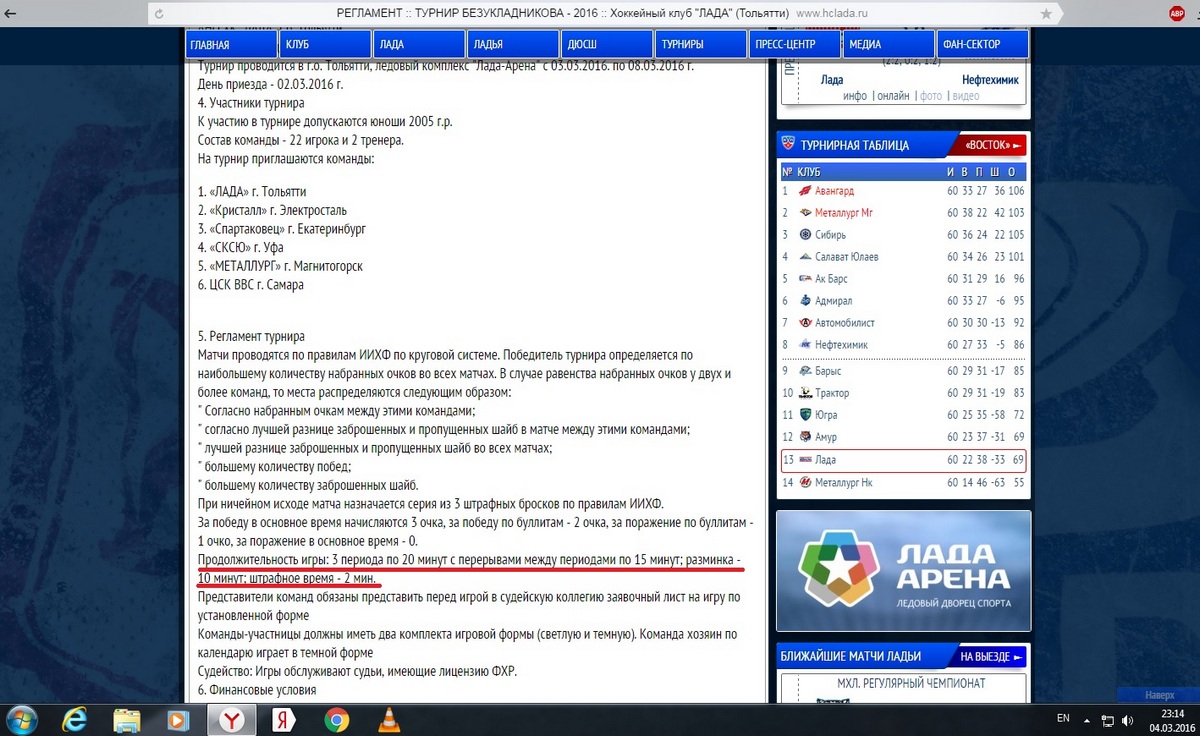Click the Авангард team logo
The image size is (1200, 736).
pos(805,191)
